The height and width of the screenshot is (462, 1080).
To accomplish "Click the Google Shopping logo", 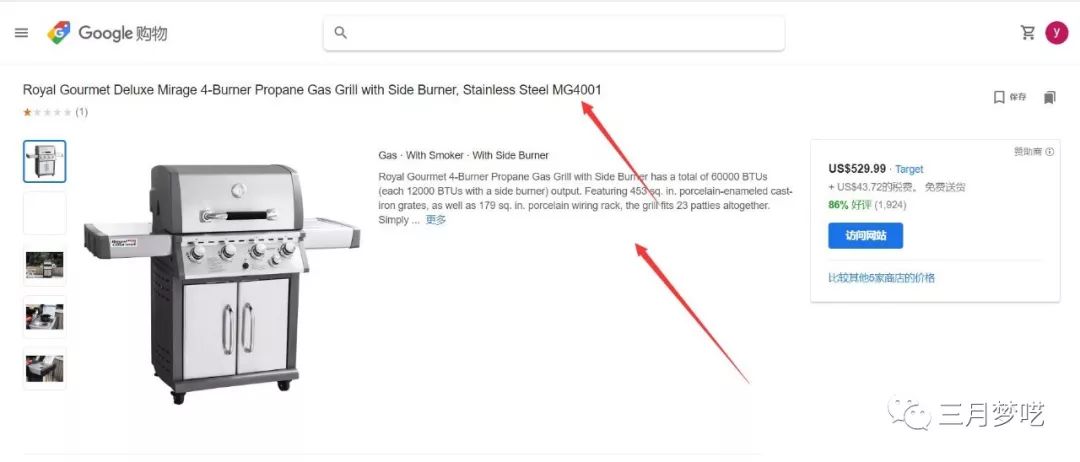I will [107, 33].
